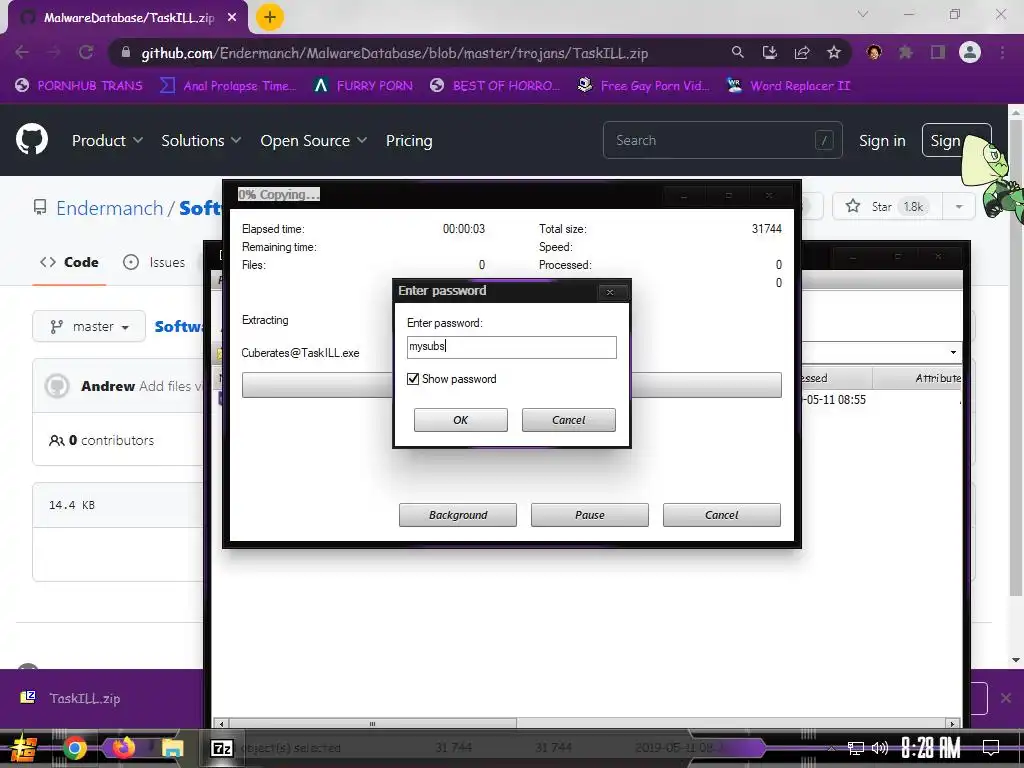Open the 7-Zip path dropdown arrow
Image resolution: width=1024 pixels, height=768 pixels.
(953, 352)
